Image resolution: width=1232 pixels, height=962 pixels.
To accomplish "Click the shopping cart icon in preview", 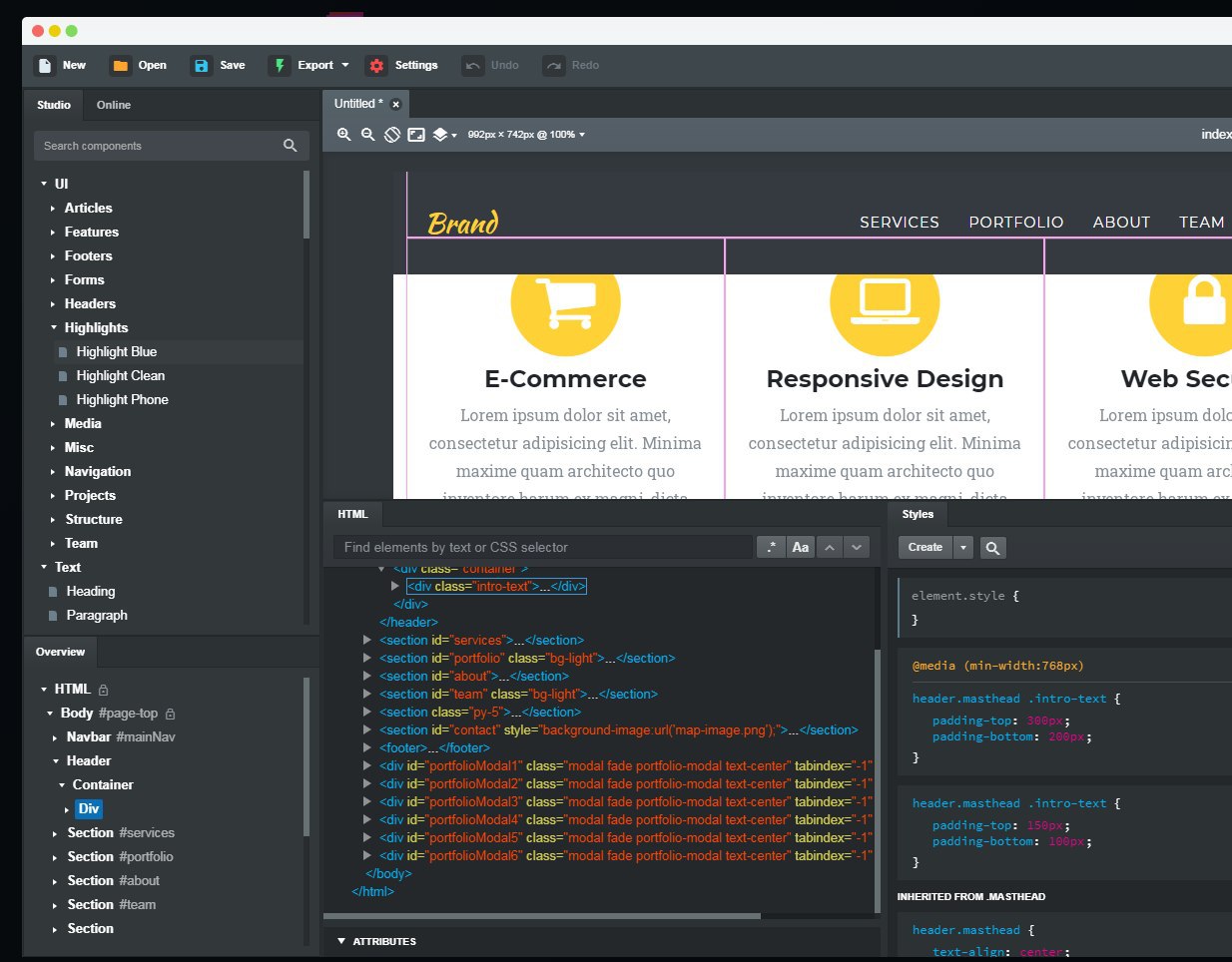I will tap(565, 302).
